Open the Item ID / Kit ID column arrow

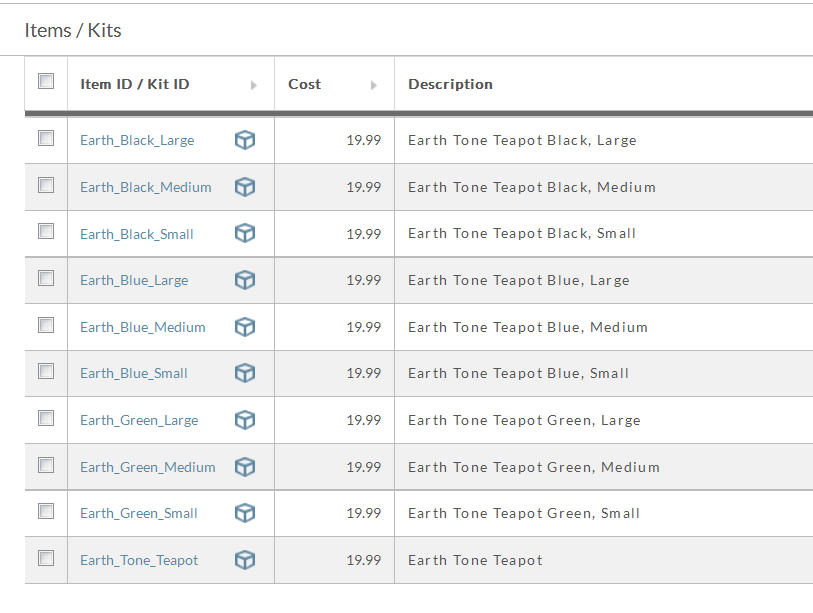pyautogui.click(x=254, y=85)
